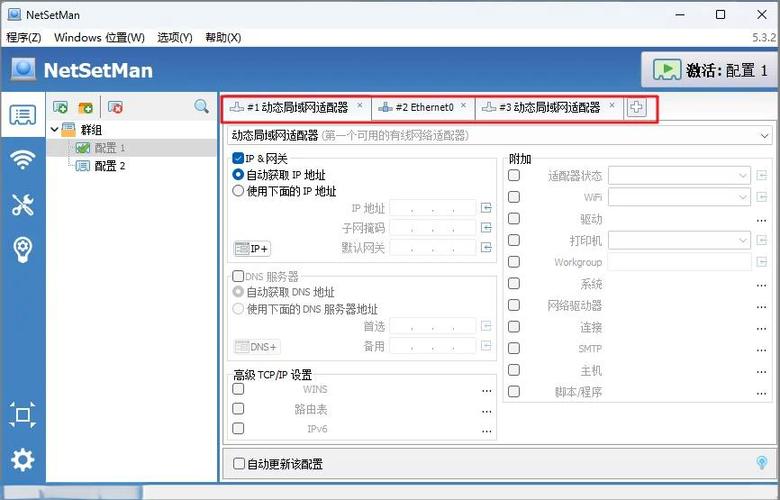Image resolution: width=780 pixels, height=500 pixels.
Task: Get current 打印机 value icon
Action: (x=761, y=240)
